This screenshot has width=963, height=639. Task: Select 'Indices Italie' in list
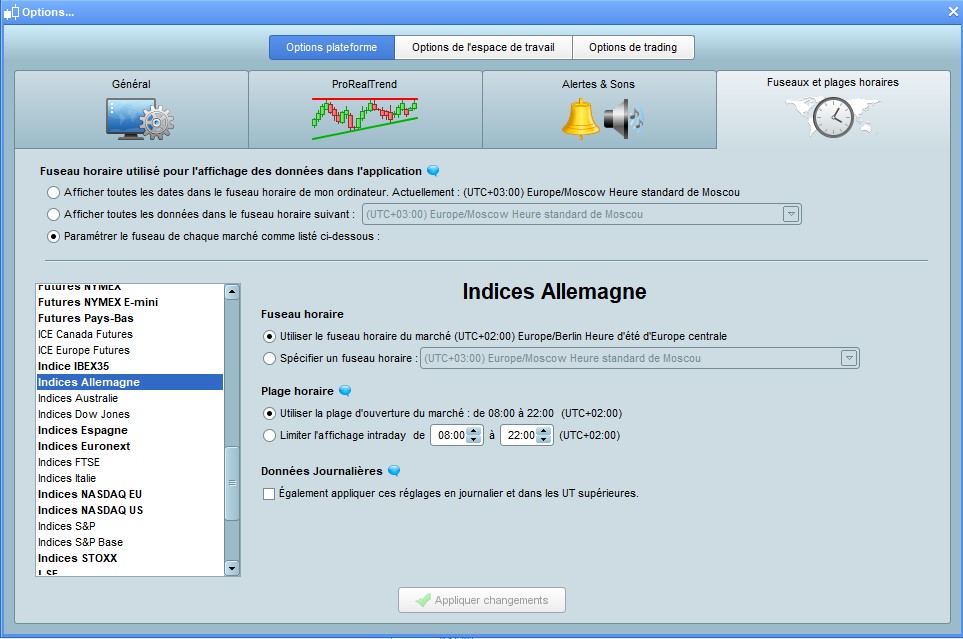pyautogui.click(x=130, y=478)
